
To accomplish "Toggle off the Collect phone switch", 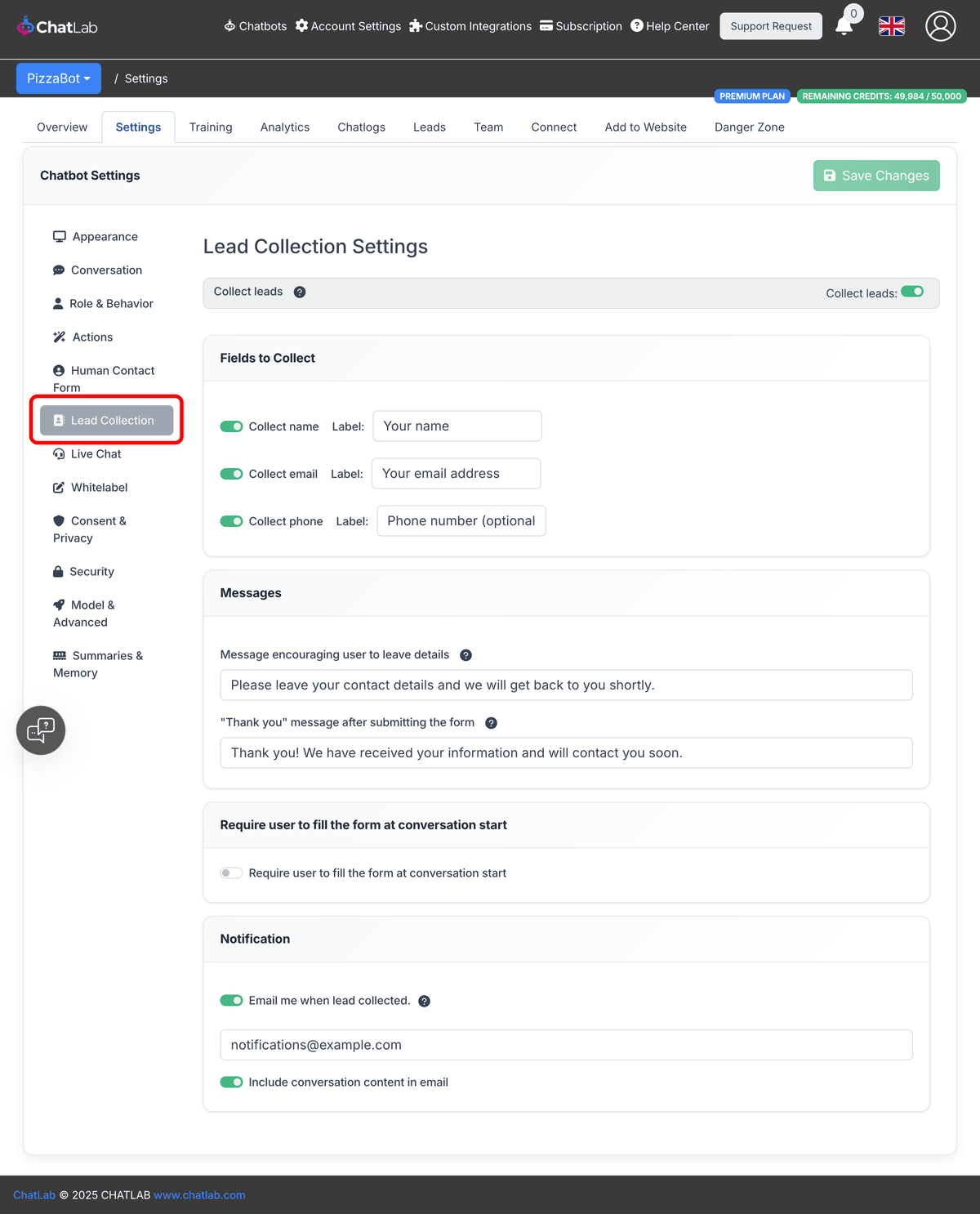I will point(231,520).
